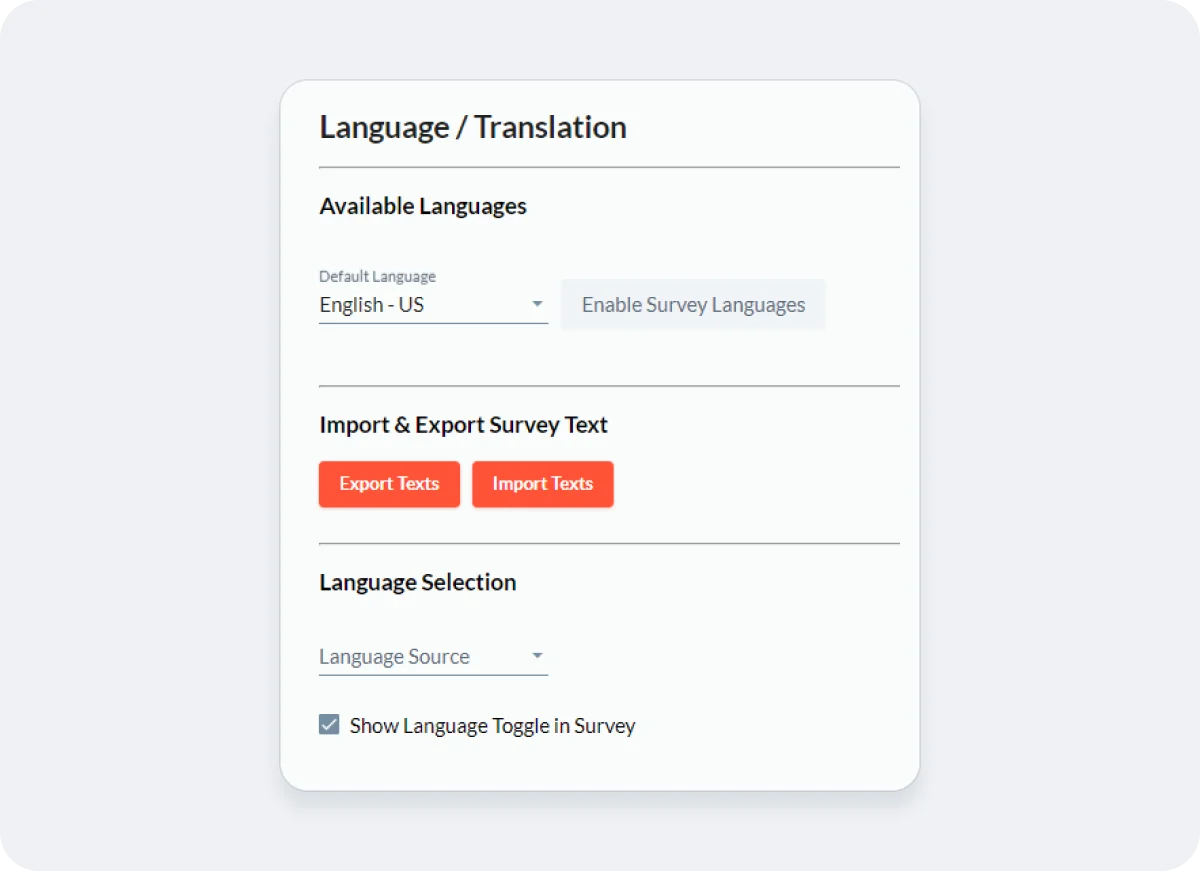Screen dimensions: 1200x871
Task: Open the Default Language dropdown
Action: click(x=433, y=305)
